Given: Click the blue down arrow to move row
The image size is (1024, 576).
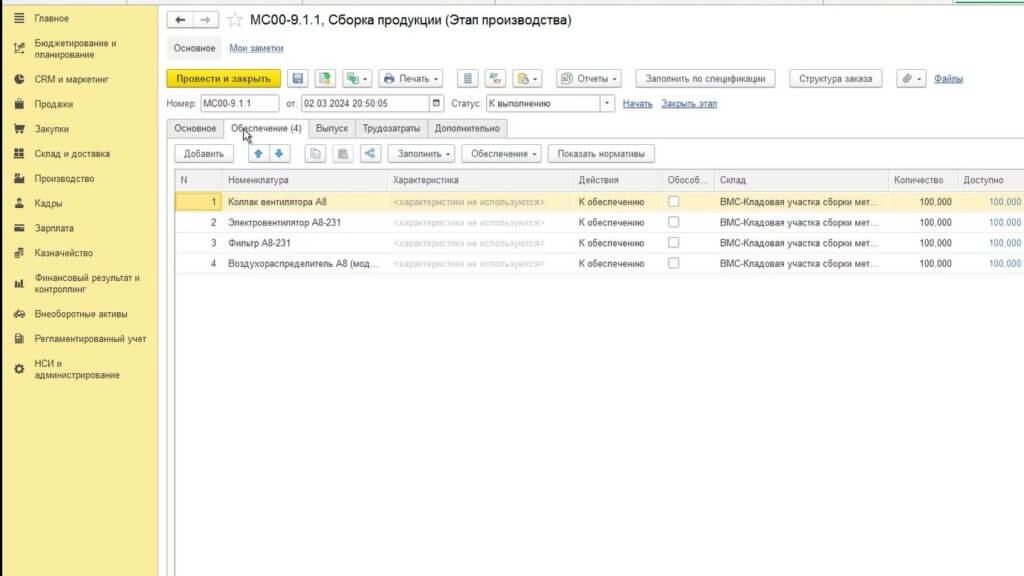Looking at the screenshot, I should coord(278,153).
